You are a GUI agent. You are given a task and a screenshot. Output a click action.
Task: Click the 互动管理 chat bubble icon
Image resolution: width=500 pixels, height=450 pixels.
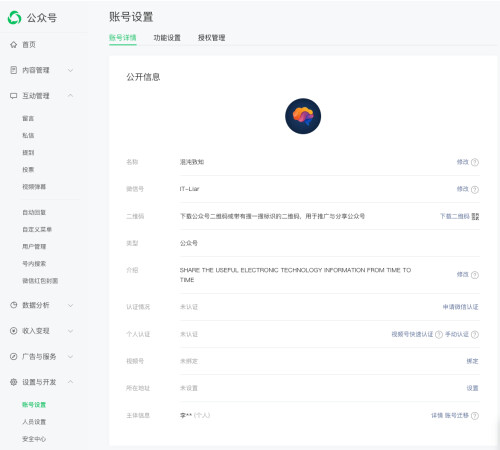[13, 96]
